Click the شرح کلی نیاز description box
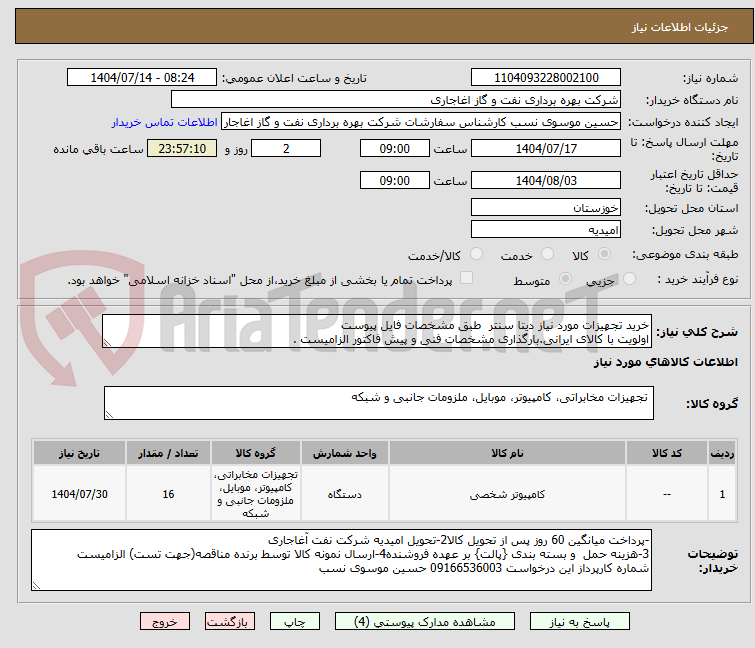Screen dimensions: 755x648 [377, 331]
